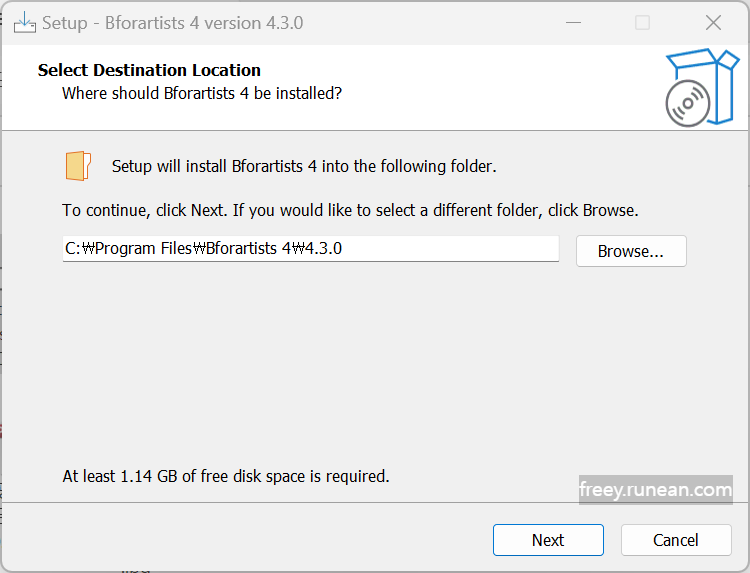The width and height of the screenshot is (750, 573).
Task: Click the 'Select Destination Location' heading
Action: [149, 70]
